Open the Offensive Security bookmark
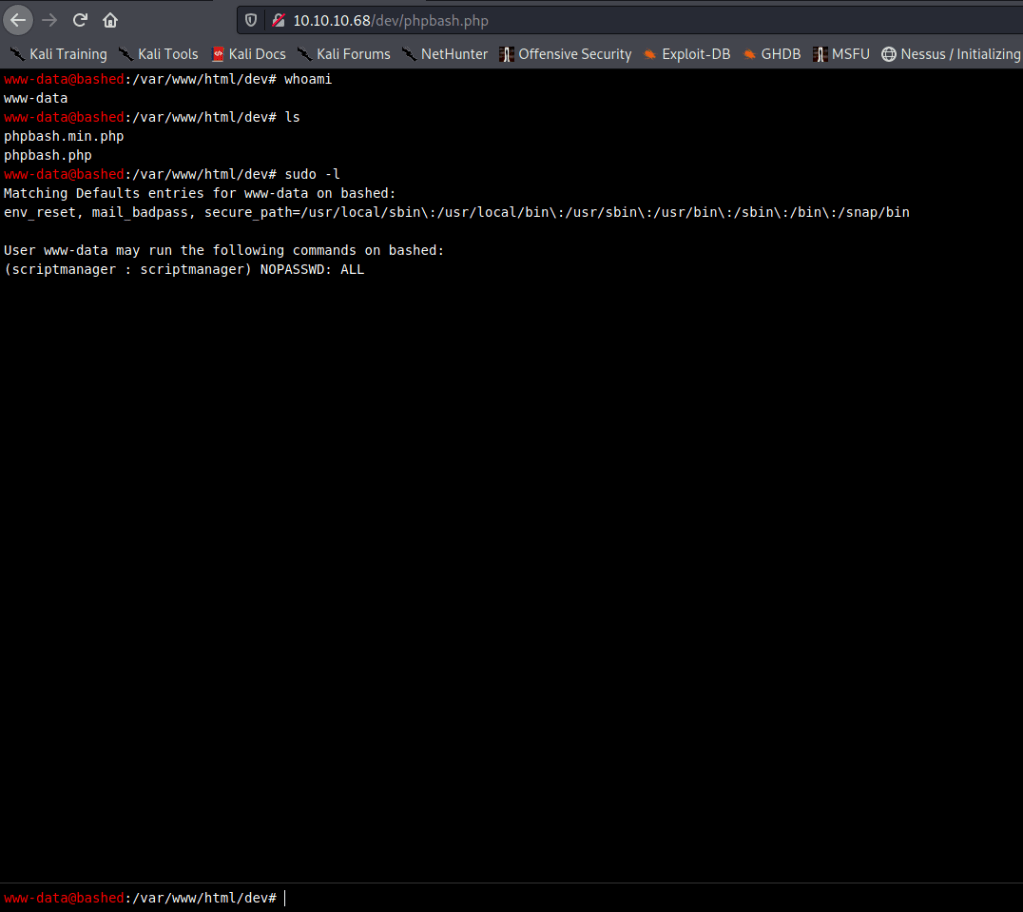This screenshot has height=912, width=1023. tap(566, 54)
